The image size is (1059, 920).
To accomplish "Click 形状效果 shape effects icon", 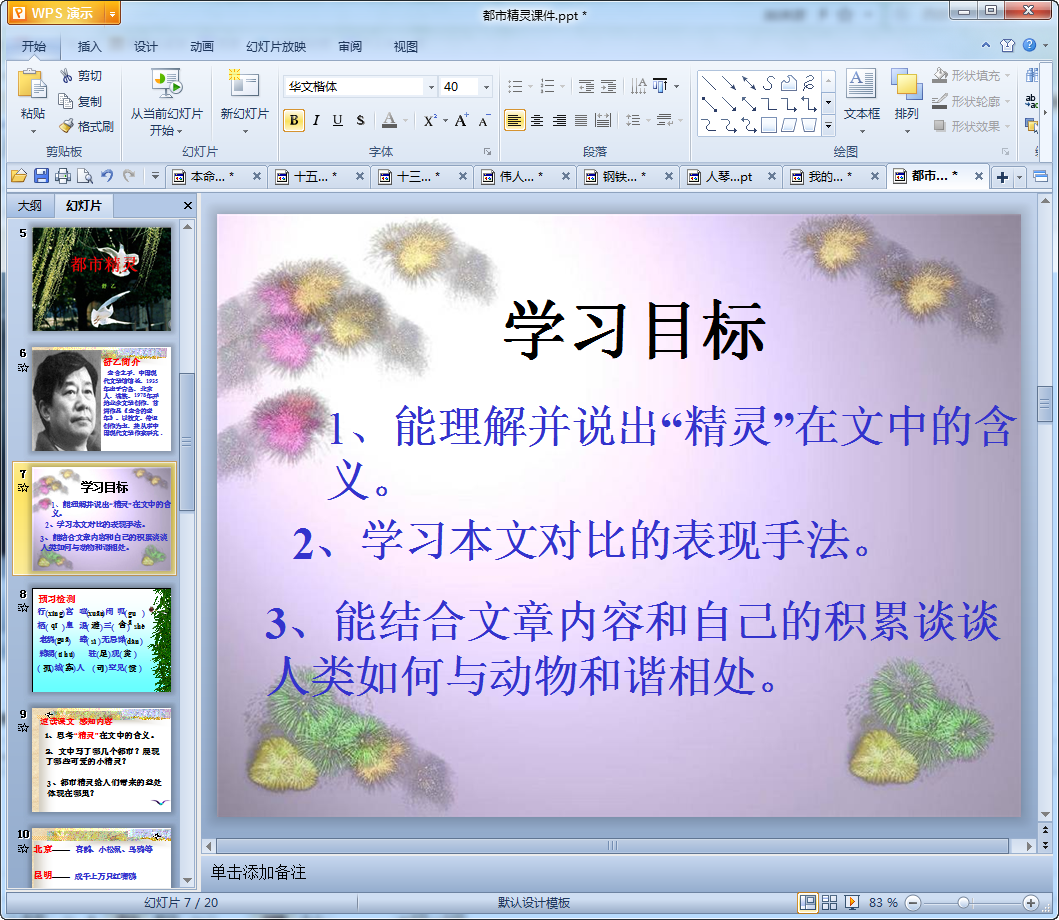I will pos(939,126).
